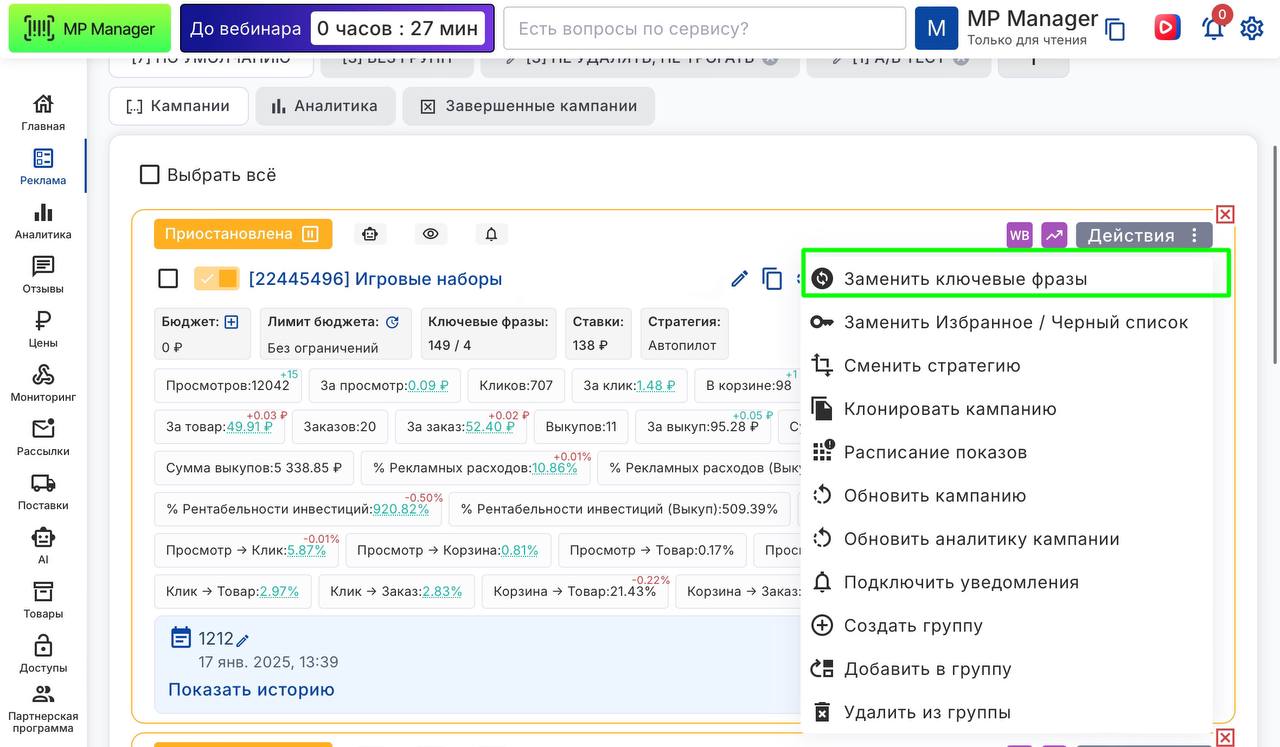Viewport: 1280px width, 747px height.
Task: Choose Клонировать кампанию from actions menu
Action: tap(949, 409)
